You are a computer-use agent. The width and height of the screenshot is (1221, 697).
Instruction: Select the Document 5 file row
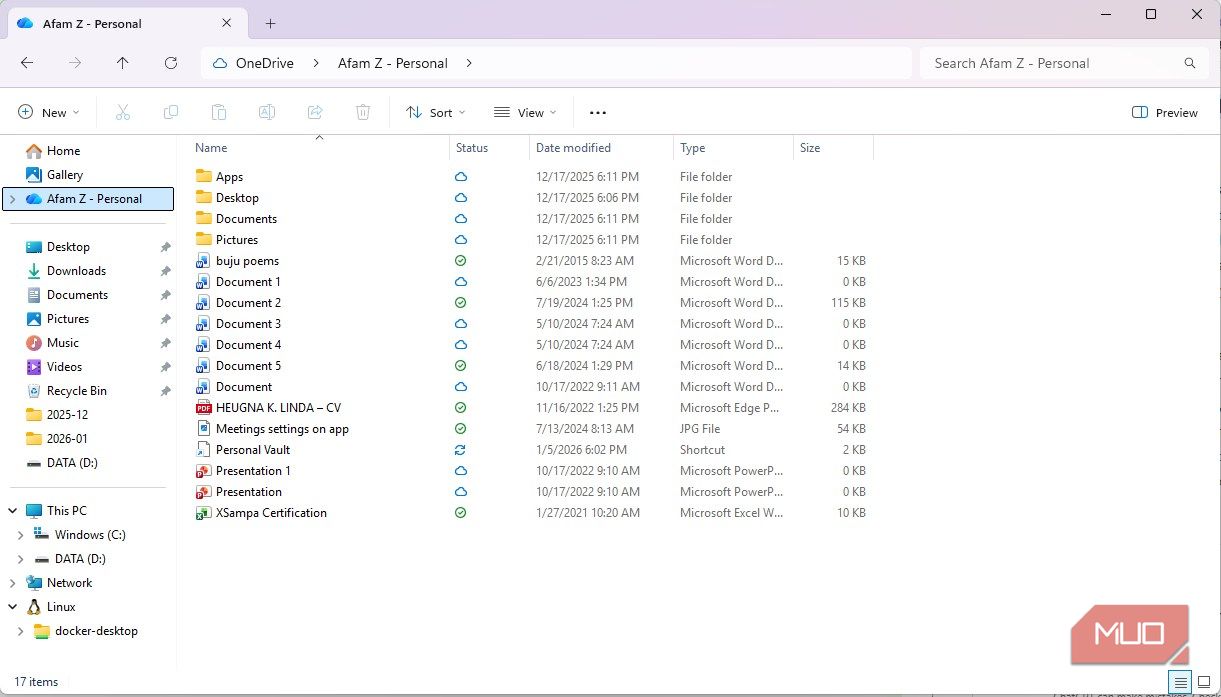coord(533,366)
